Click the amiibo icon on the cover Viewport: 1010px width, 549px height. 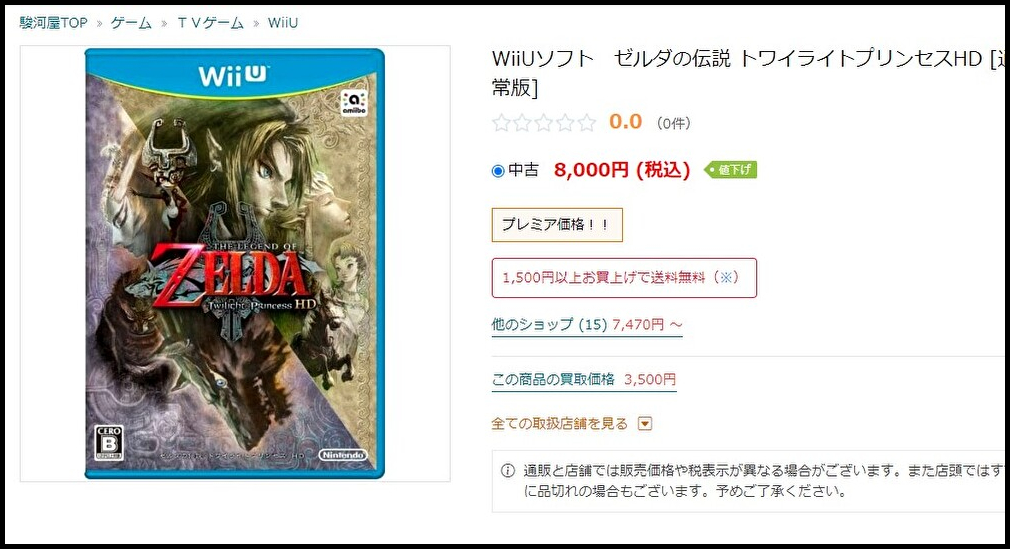point(354,102)
